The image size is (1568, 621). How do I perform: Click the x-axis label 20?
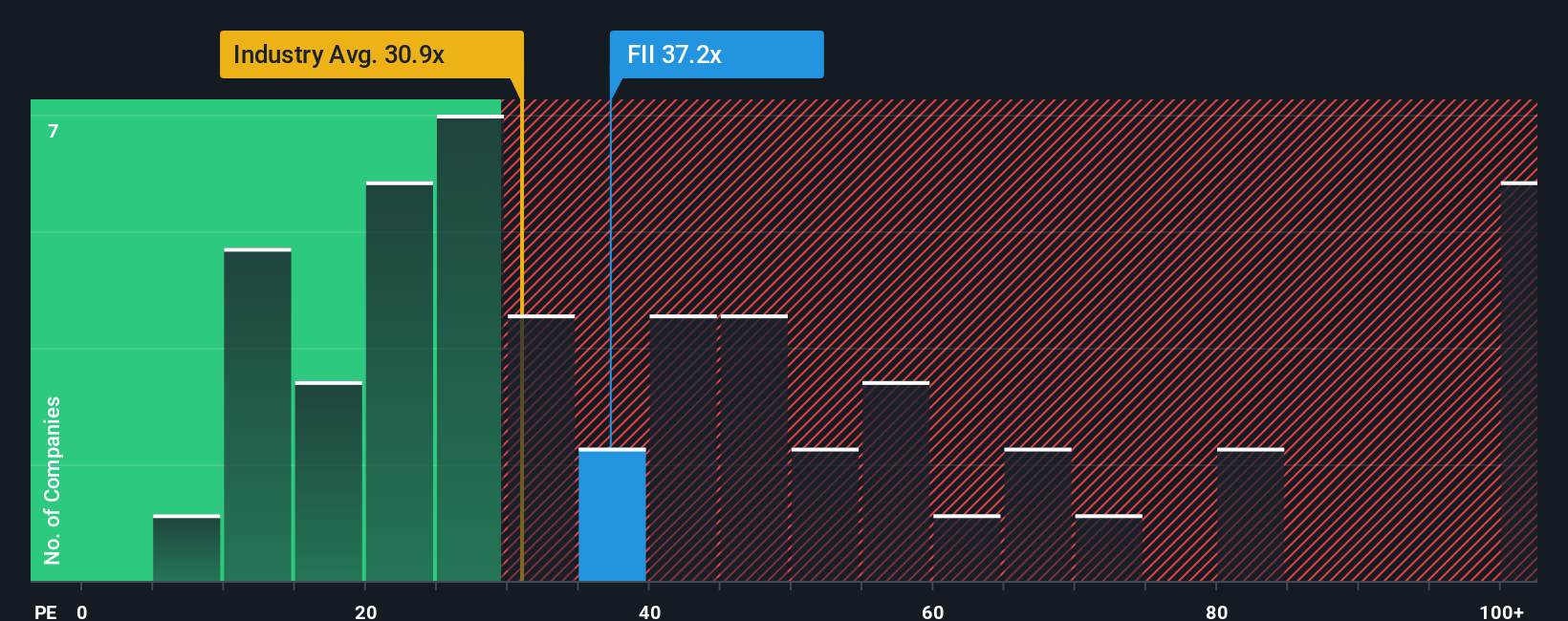pyautogui.click(x=366, y=611)
